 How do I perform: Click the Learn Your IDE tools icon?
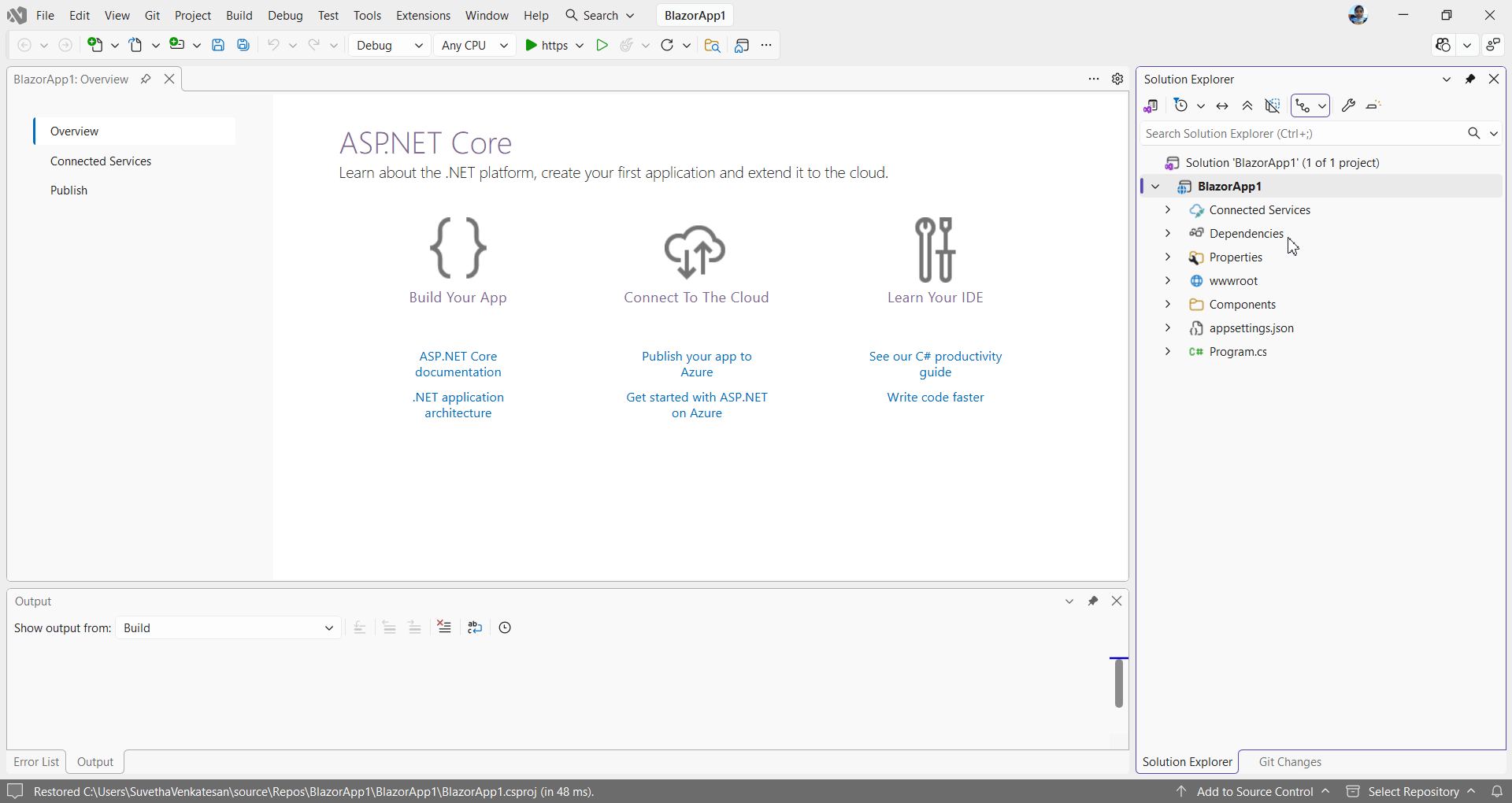(x=936, y=250)
